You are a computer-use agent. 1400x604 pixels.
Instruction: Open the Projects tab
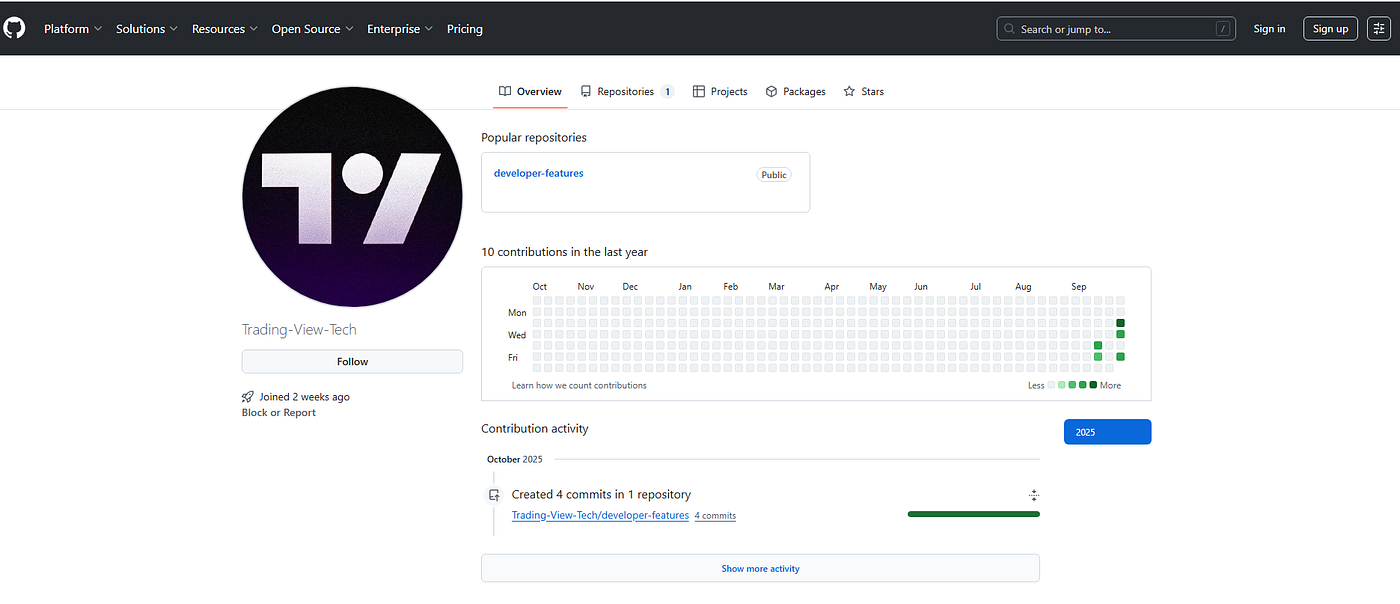720,91
